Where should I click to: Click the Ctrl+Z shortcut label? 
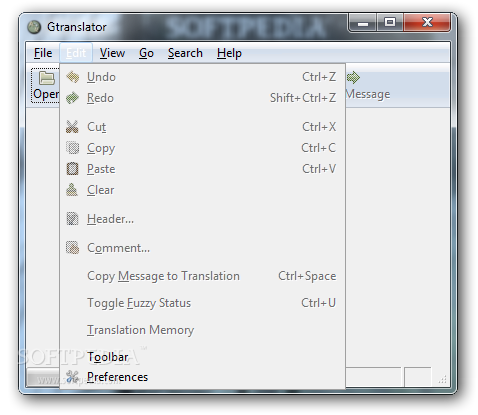[319, 77]
